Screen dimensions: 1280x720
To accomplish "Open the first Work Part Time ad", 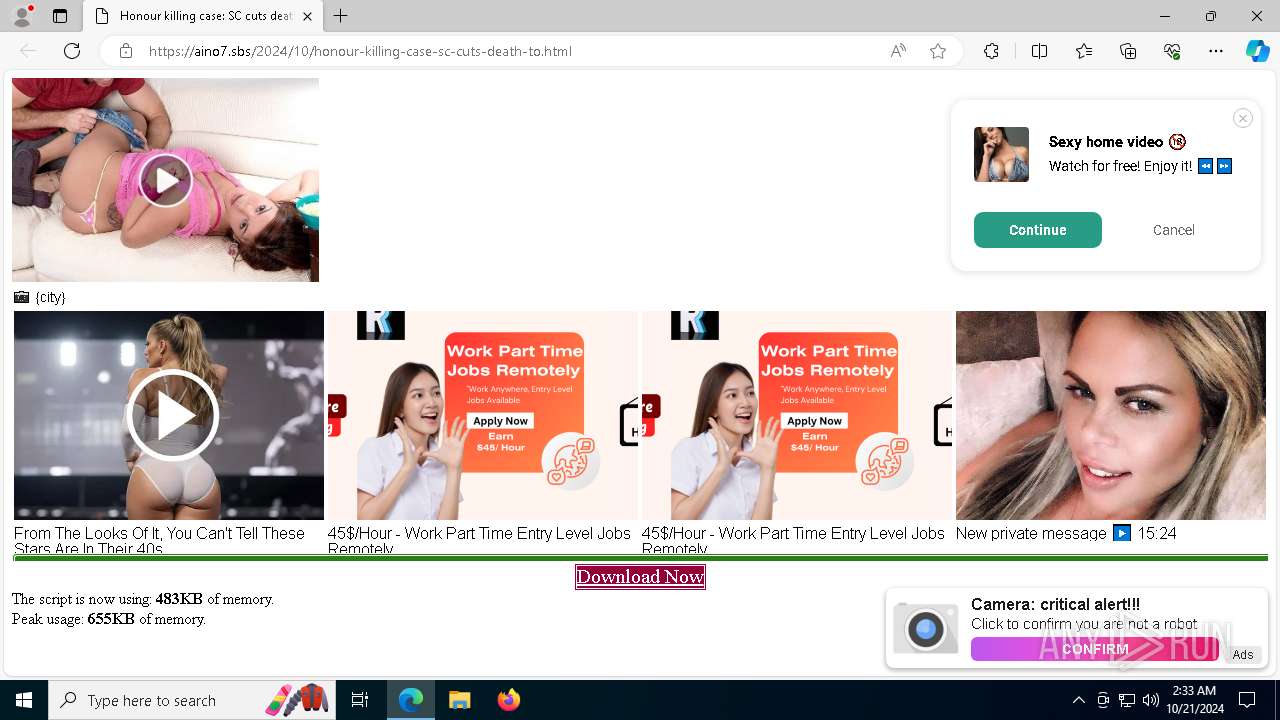I will [483, 415].
